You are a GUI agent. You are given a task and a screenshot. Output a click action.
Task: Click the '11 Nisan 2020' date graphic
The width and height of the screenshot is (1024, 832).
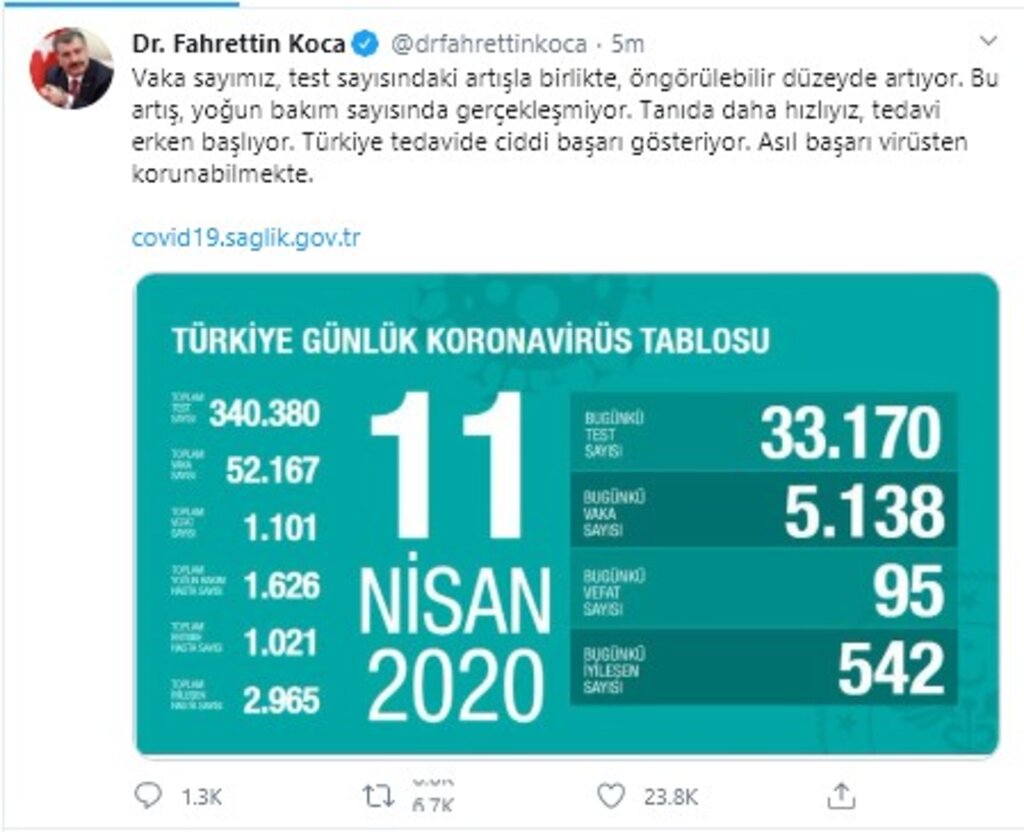pyautogui.click(x=455, y=560)
